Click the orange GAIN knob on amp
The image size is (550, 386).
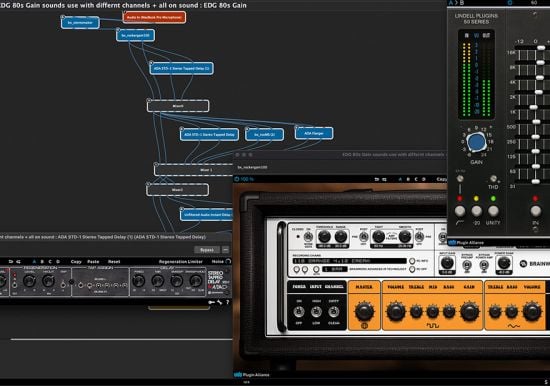click(469, 311)
